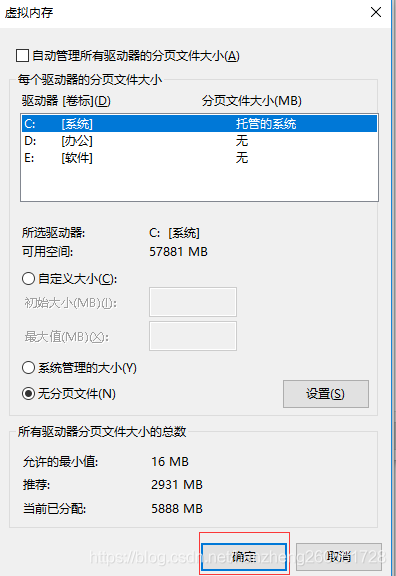The image size is (396, 576).
Task: Click the 无 value beside E: drive
Action: [x=242, y=158]
